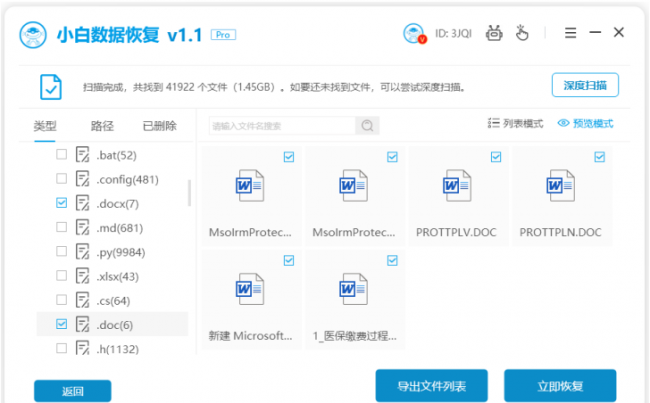Click the 深度扫描 deep scan button
This screenshot has height=403, width=650.
(x=585, y=85)
